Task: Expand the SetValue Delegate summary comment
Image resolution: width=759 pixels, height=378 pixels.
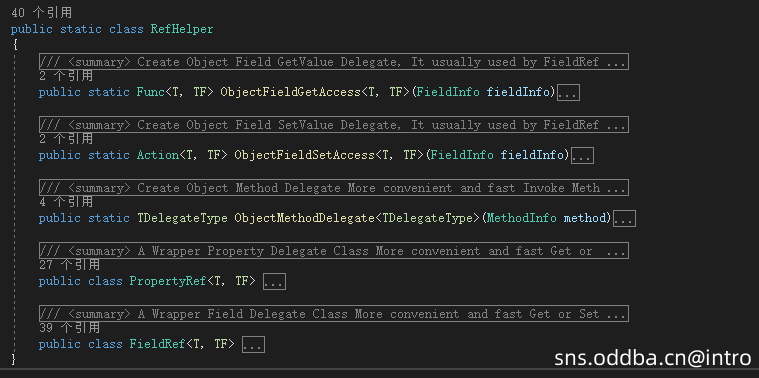Action: coord(334,124)
